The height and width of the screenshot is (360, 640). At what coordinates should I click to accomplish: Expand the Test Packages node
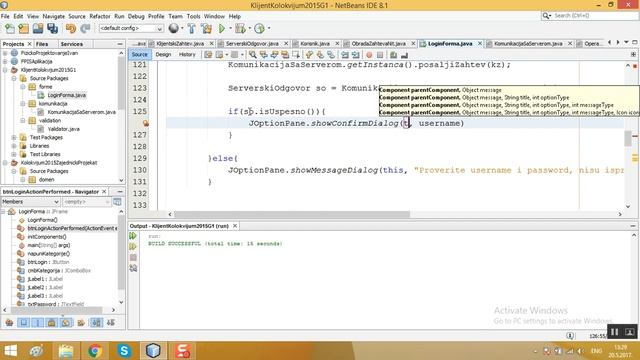click(14, 138)
